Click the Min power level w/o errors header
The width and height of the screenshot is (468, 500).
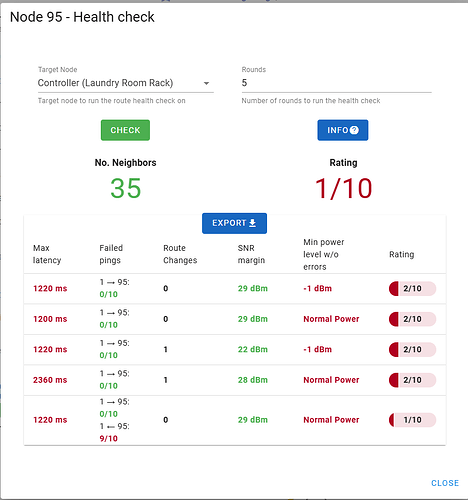click(324, 254)
